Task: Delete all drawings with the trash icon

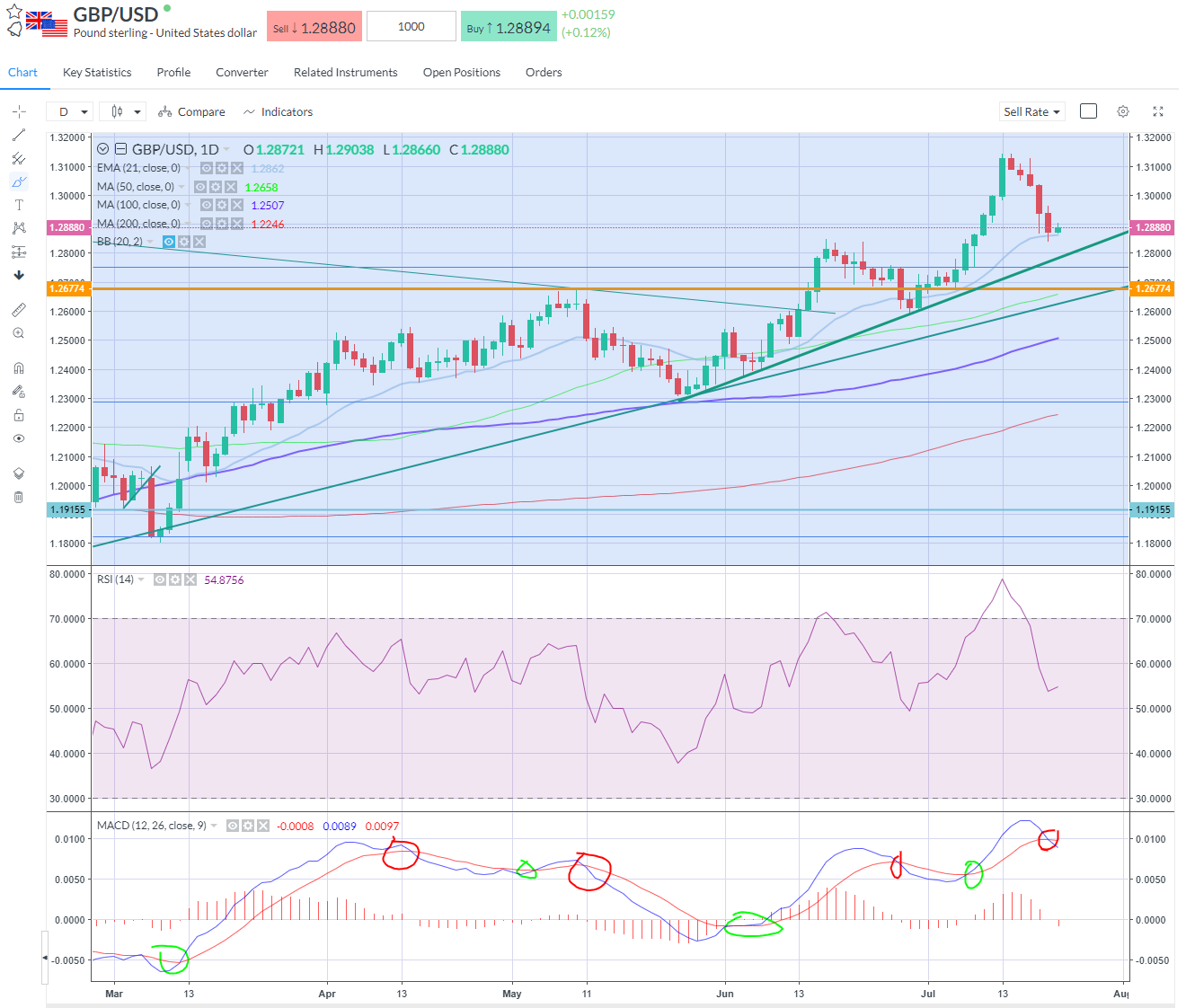Action: [x=19, y=497]
